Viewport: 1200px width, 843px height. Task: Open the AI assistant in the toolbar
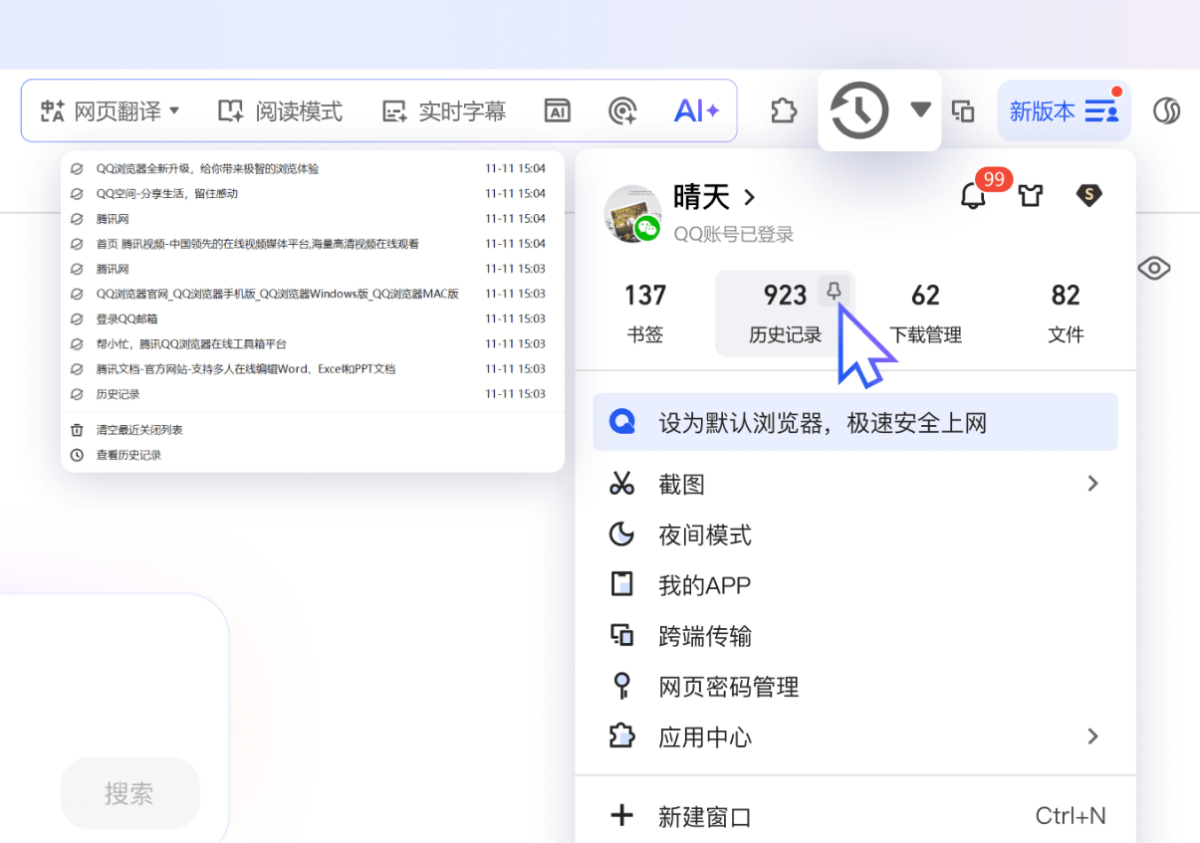[x=696, y=110]
